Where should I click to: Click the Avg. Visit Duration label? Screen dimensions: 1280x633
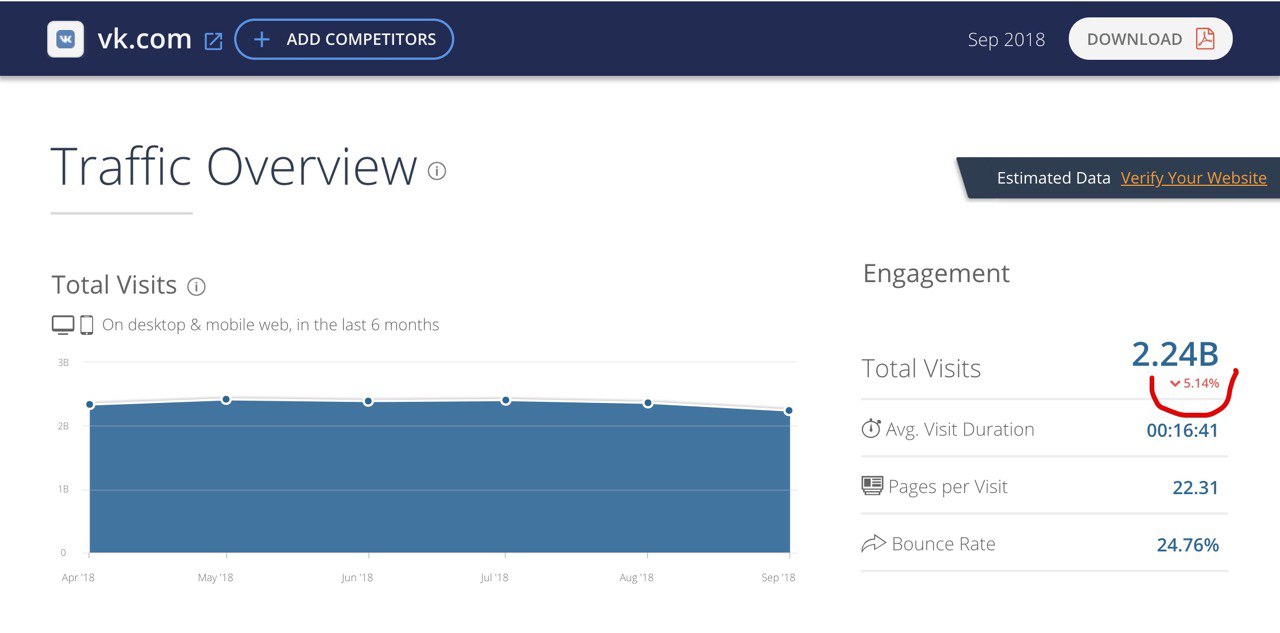[x=960, y=430]
